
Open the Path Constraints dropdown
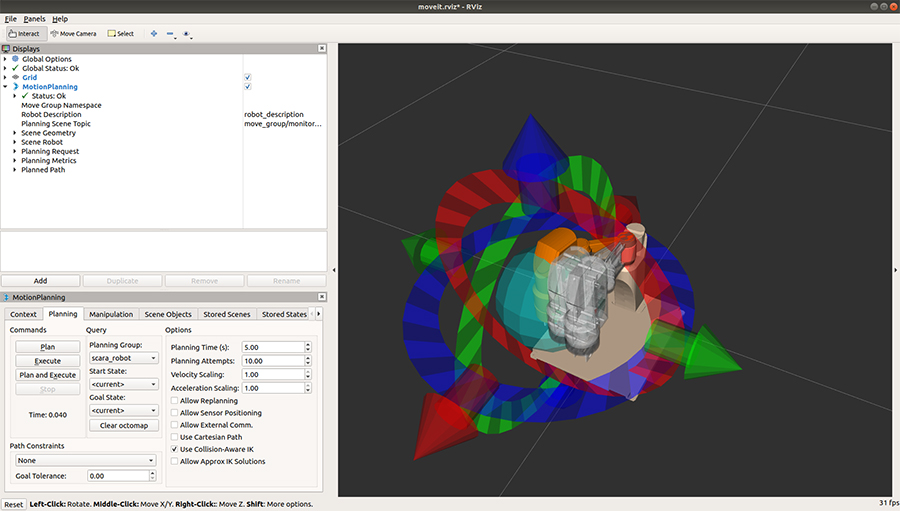pyautogui.click(x=83, y=460)
